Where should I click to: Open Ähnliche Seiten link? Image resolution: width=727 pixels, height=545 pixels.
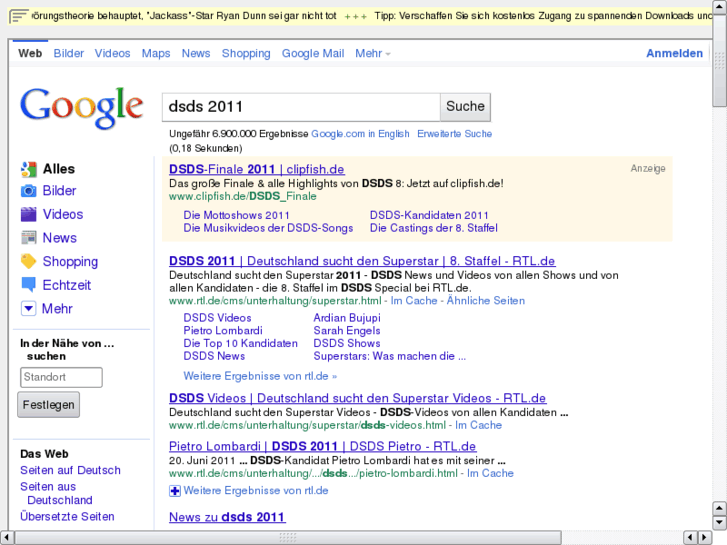pyautogui.click(x=485, y=301)
